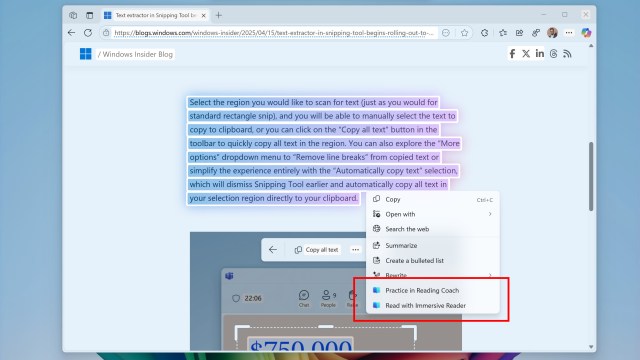Select Search the web menu entry
Viewport: 640px width, 360px height.
pyautogui.click(x=433, y=229)
